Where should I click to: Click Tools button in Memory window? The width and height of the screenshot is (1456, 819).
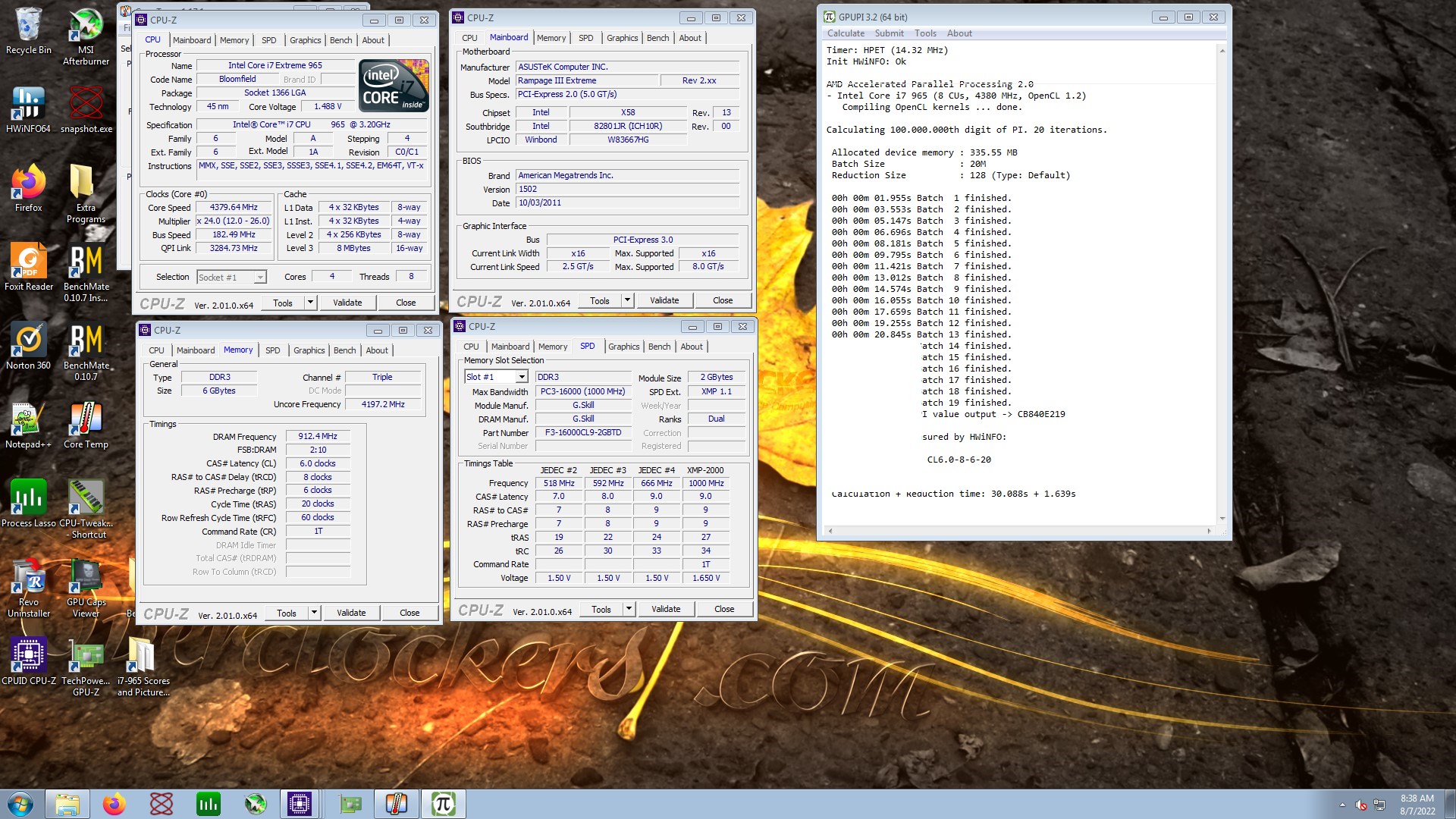(287, 613)
